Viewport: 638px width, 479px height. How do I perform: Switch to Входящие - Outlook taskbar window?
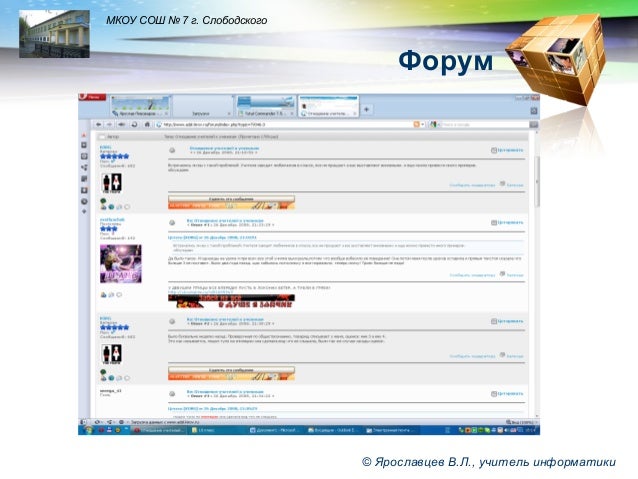pyautogui.click(x=334, y=430)
